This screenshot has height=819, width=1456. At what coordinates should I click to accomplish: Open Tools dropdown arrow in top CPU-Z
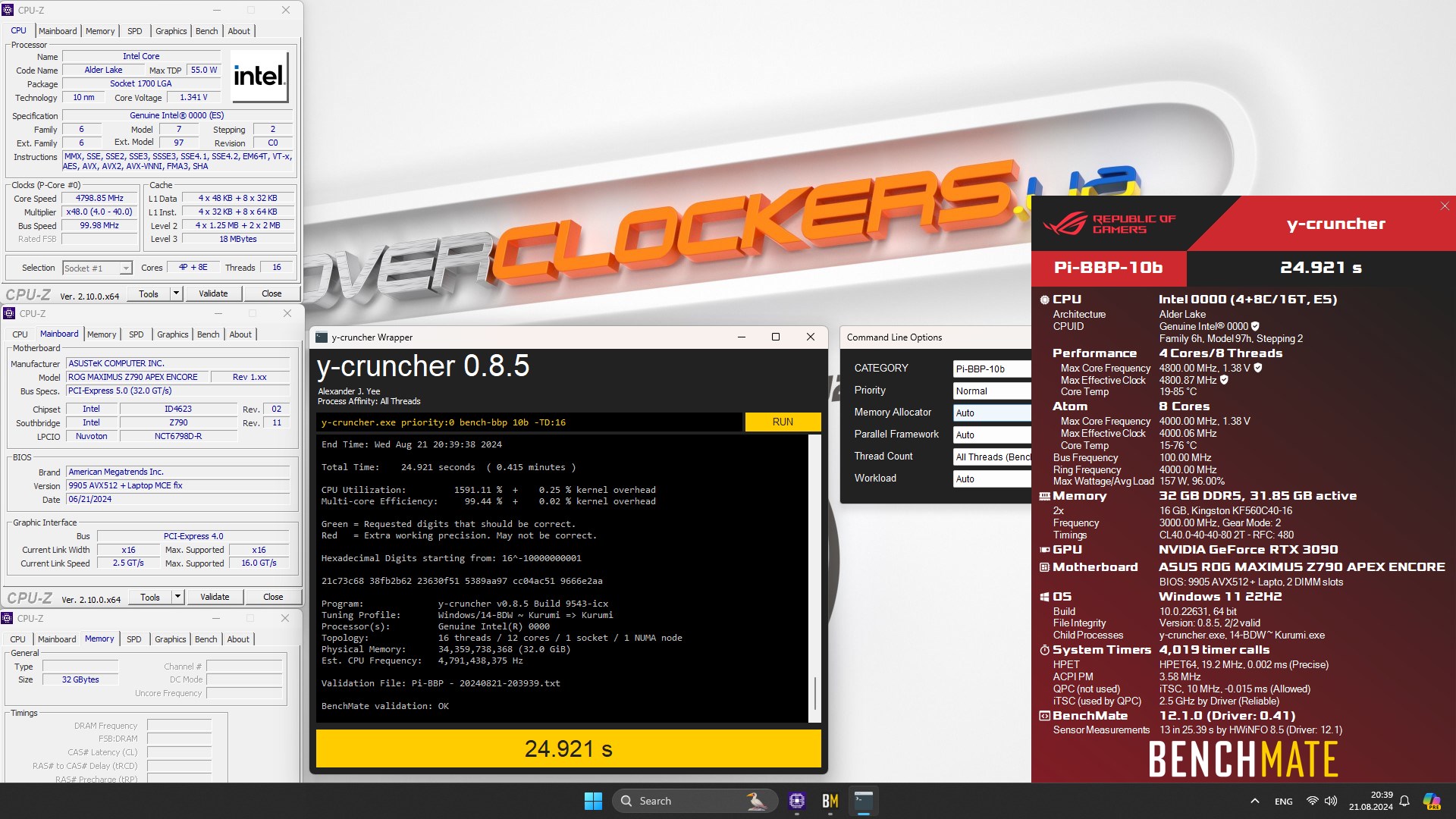point(176,293)
